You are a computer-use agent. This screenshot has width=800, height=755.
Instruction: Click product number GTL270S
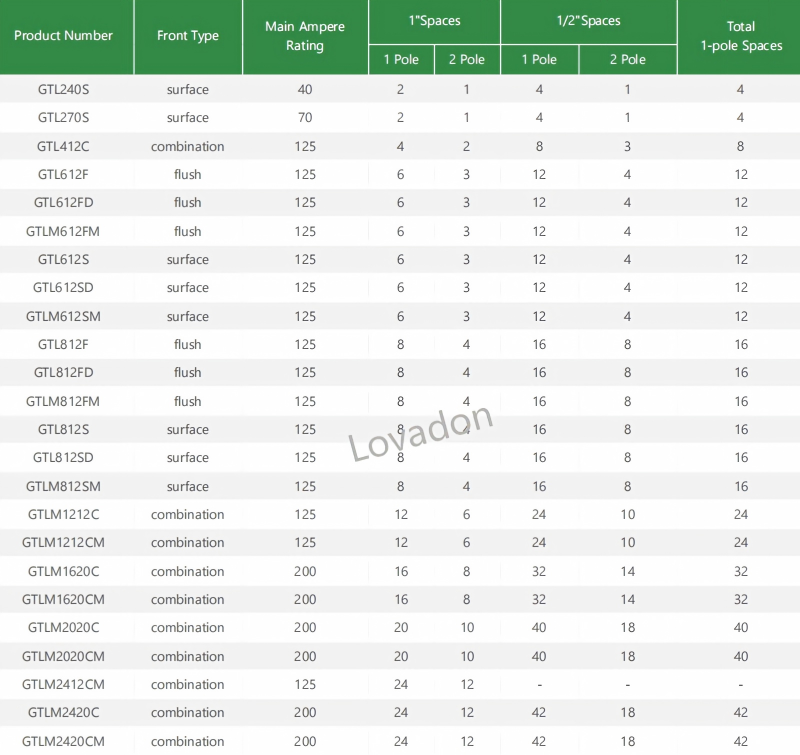tap(63, 118)
